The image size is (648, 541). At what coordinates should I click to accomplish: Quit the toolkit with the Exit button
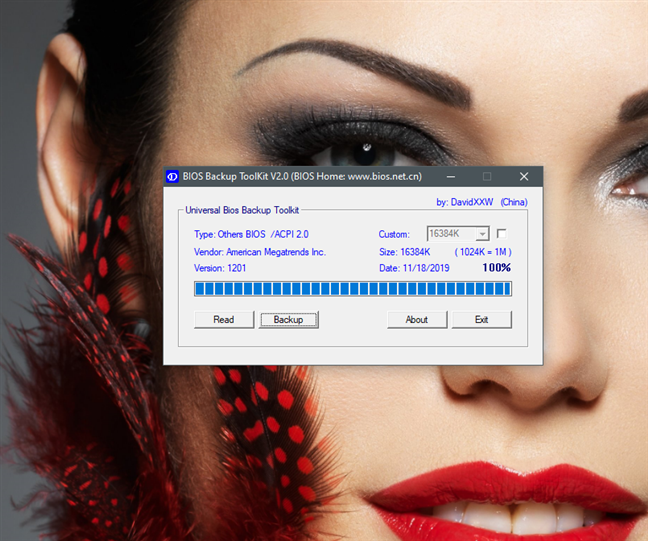481,319
